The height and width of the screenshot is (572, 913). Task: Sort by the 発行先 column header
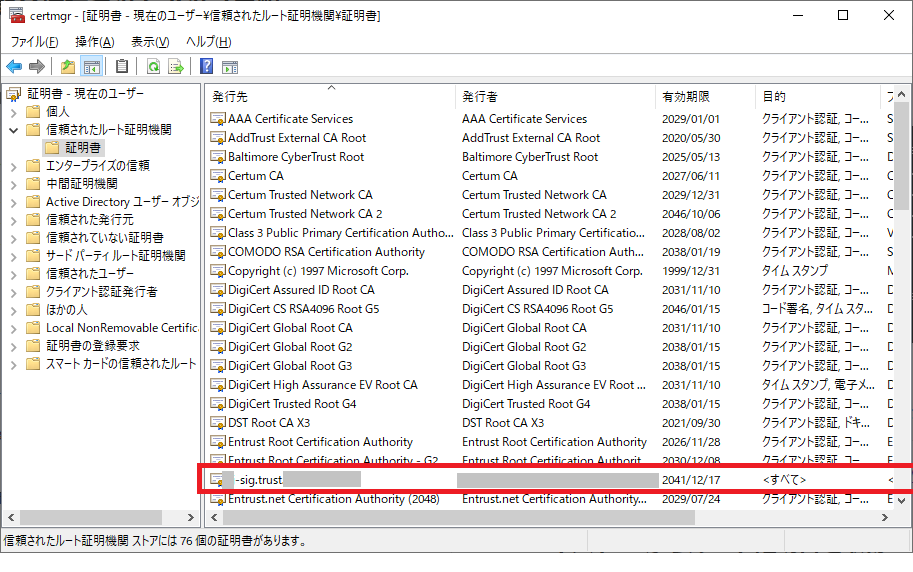330,97
